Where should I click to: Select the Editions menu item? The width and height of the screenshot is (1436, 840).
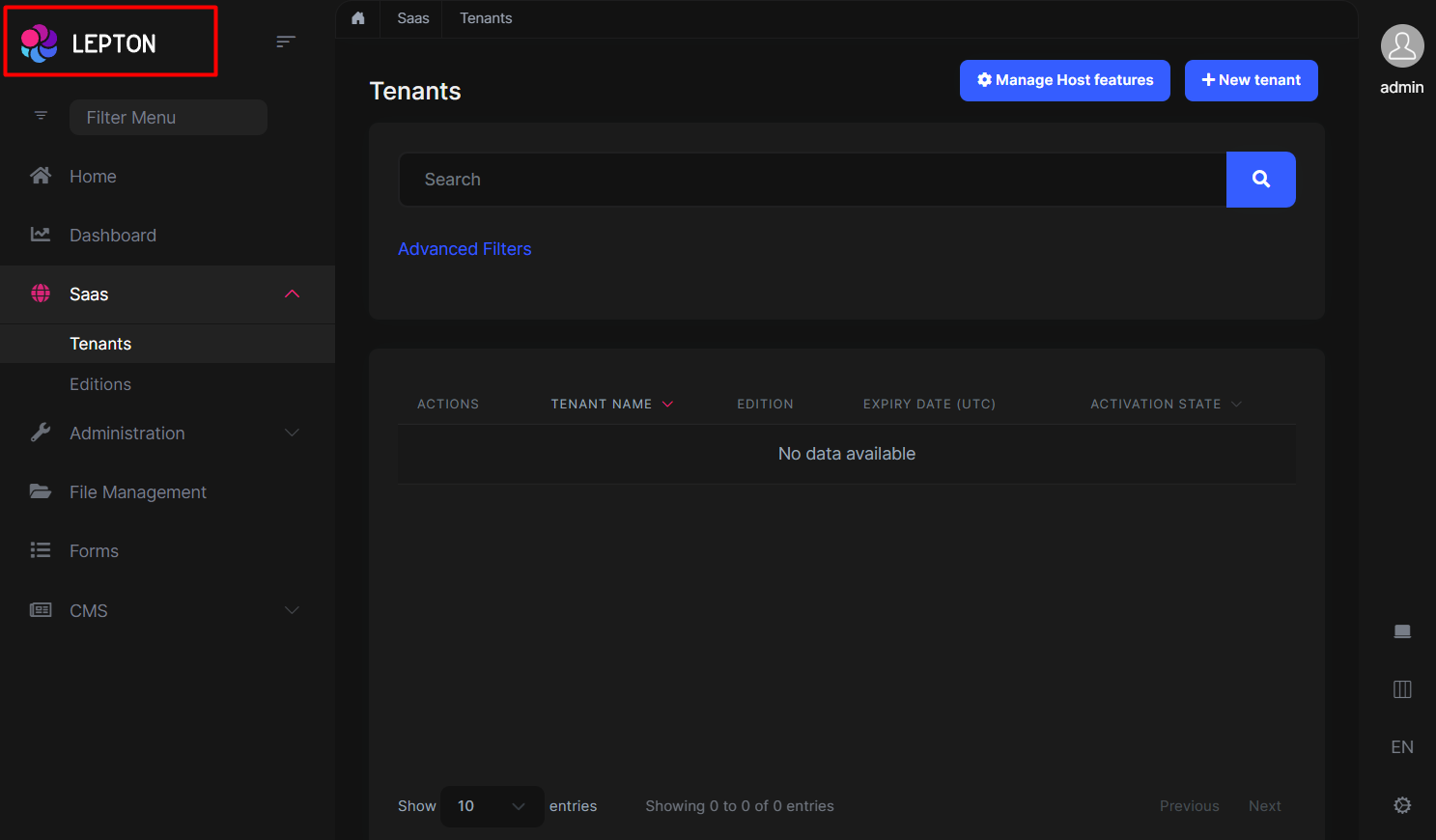(x=99, y=383)
